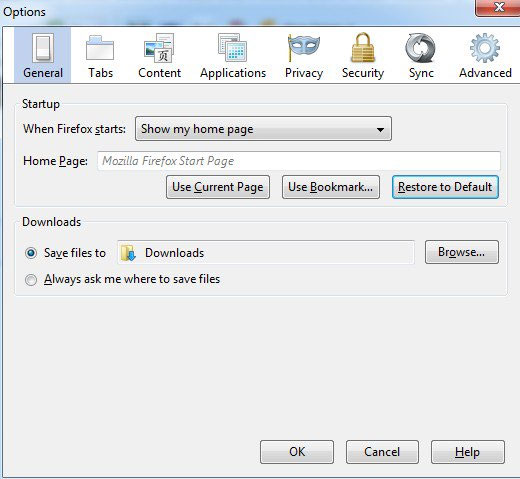This screenshot has width=520, height=479.
Task: Click the Use Bookmark button
Action: click(331, 187)
